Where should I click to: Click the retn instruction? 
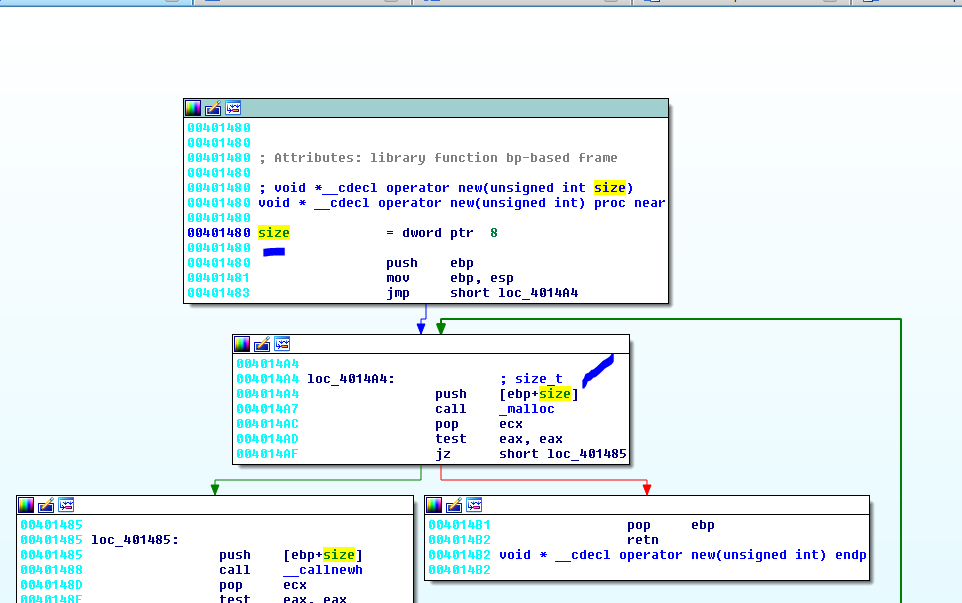click(x=643, y=540)
